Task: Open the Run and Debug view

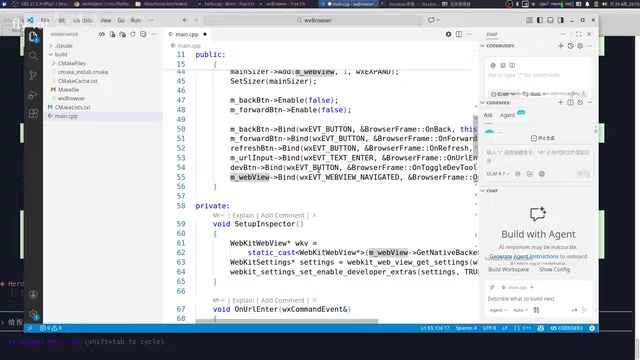Action: coord(33,94)
